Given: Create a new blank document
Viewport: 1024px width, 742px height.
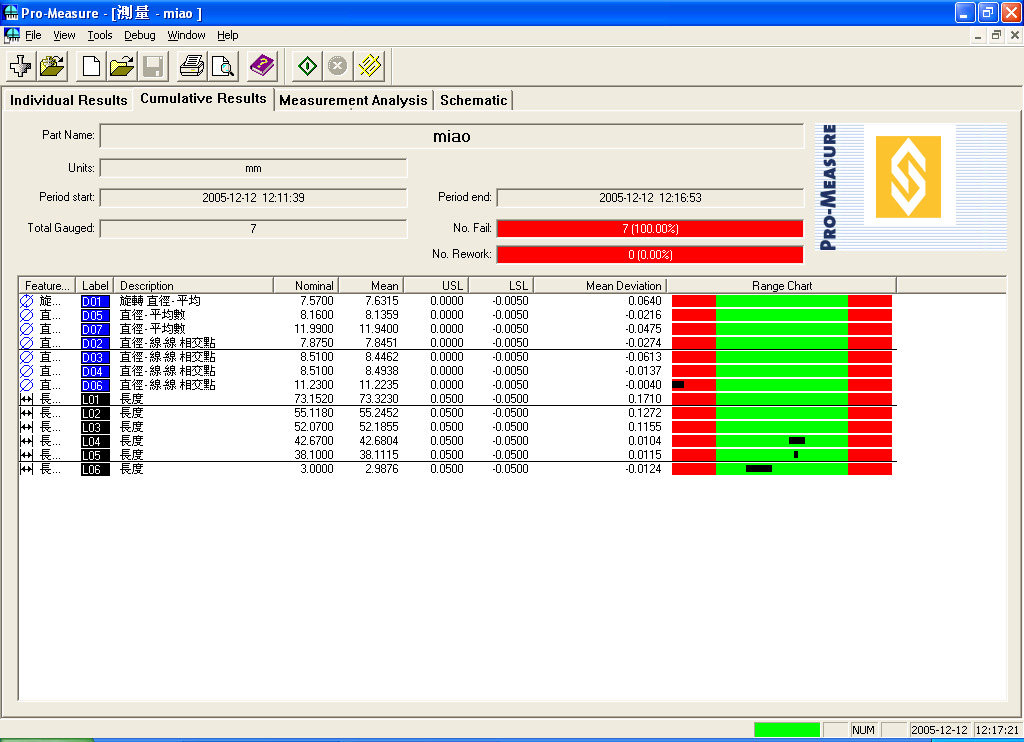Looking at the screenshot, I should [91, 67].
